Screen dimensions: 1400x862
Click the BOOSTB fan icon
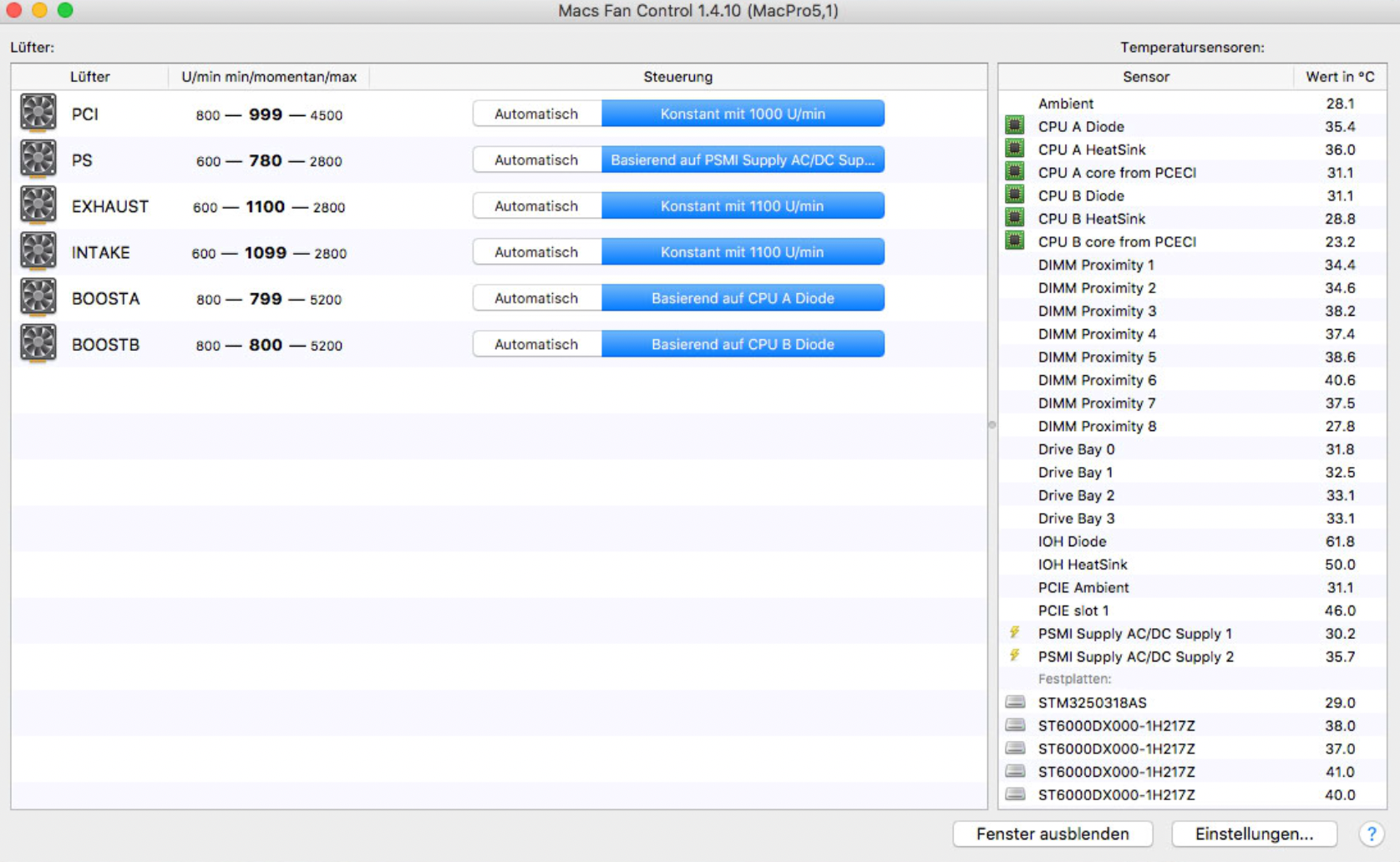point(38,342)
